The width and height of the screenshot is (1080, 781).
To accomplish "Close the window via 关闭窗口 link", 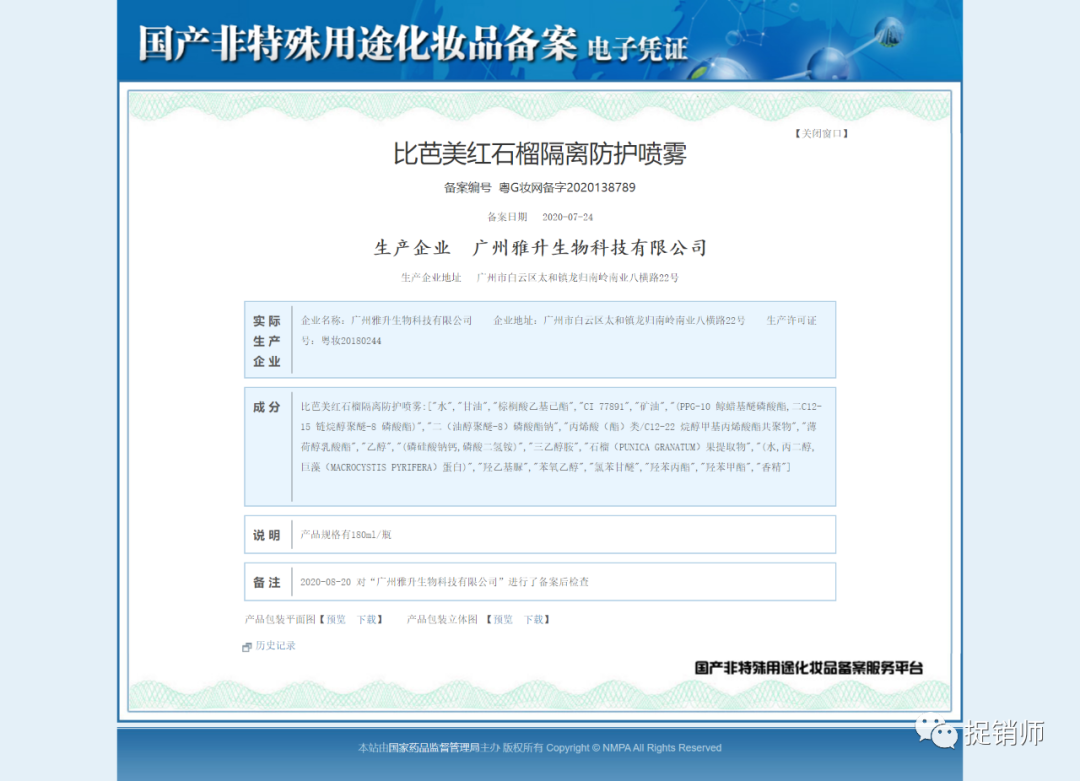I will tap(821, 133).
